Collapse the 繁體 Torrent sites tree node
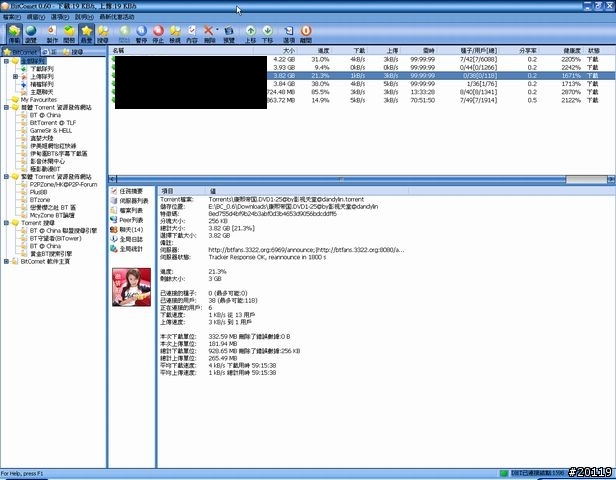This screenshot has height=480, width=616. (6, 177)
